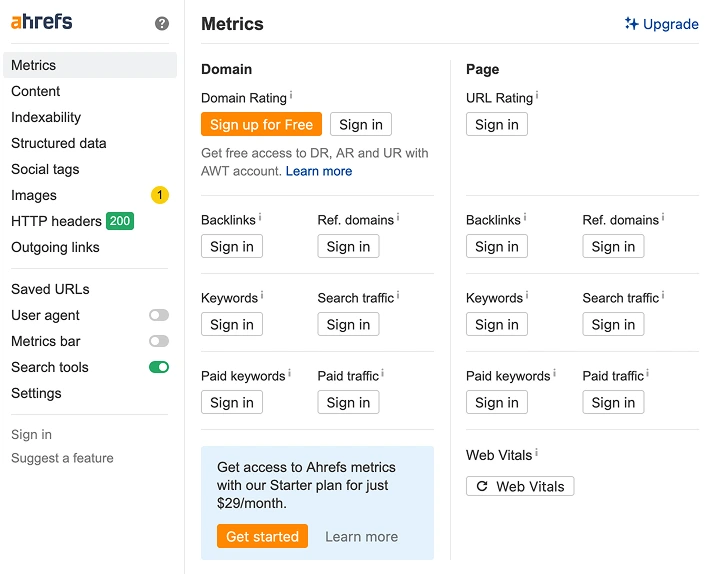The width and height of the screenshot is (709, 574).
Task: Open Suggest a feature link
Action: click(x=62, y=458)
